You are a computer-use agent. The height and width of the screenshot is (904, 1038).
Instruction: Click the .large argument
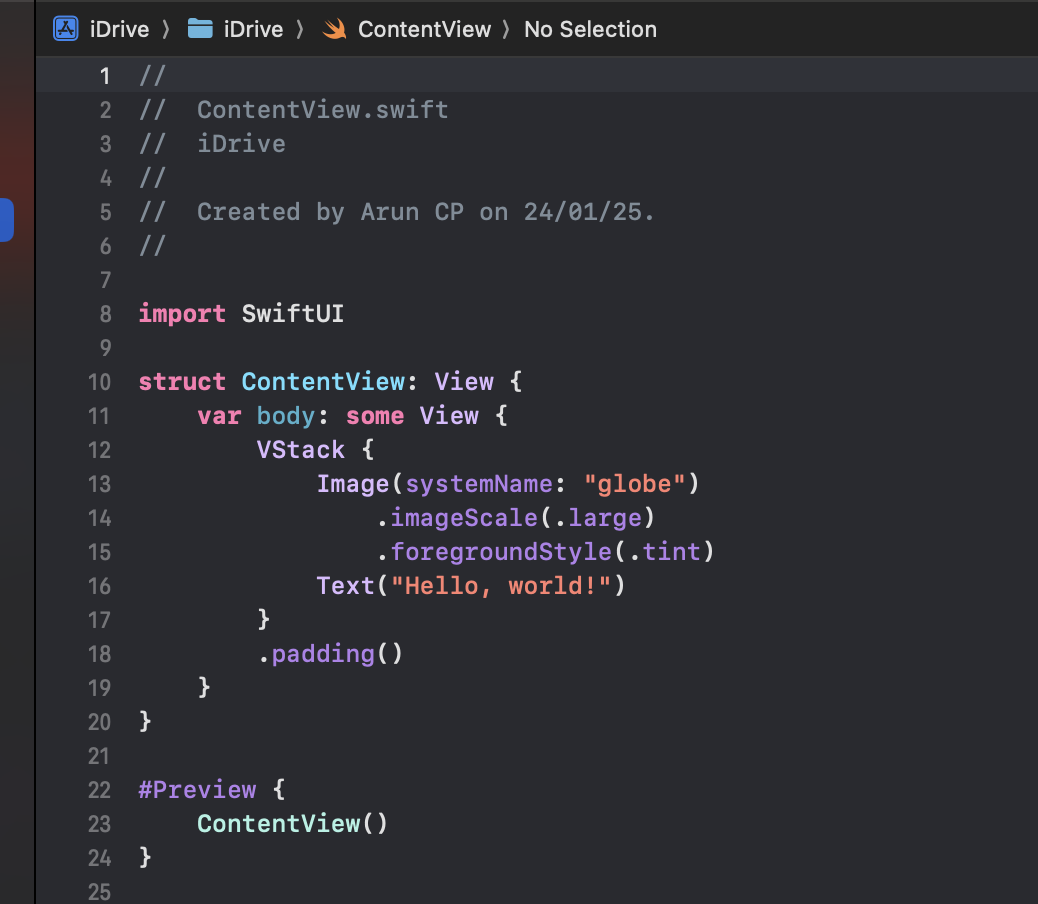tap(598, 518)
